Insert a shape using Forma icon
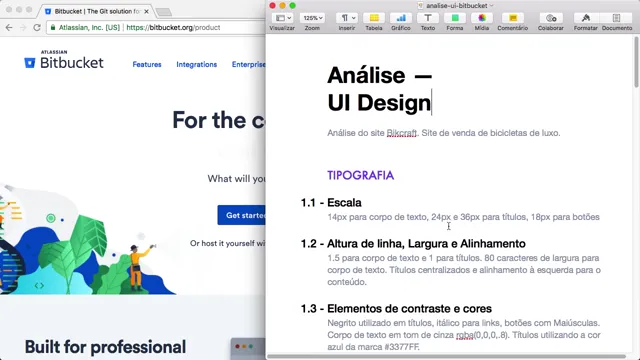 click(455, 18)
